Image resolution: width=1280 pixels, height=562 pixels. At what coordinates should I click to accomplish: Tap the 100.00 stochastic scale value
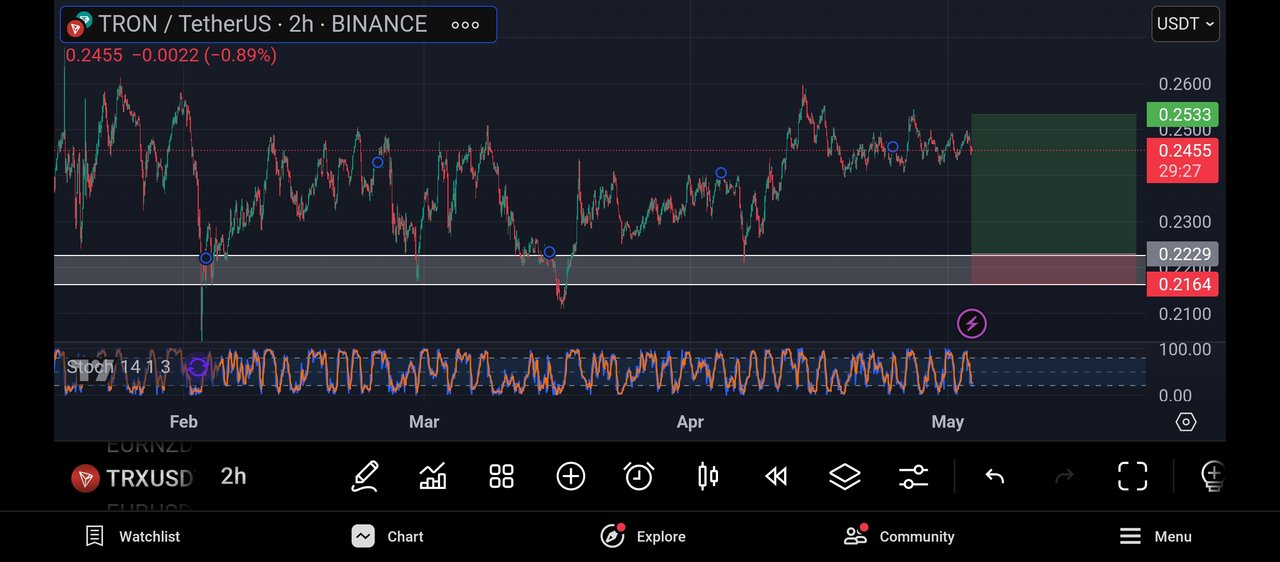[1184, 349]
